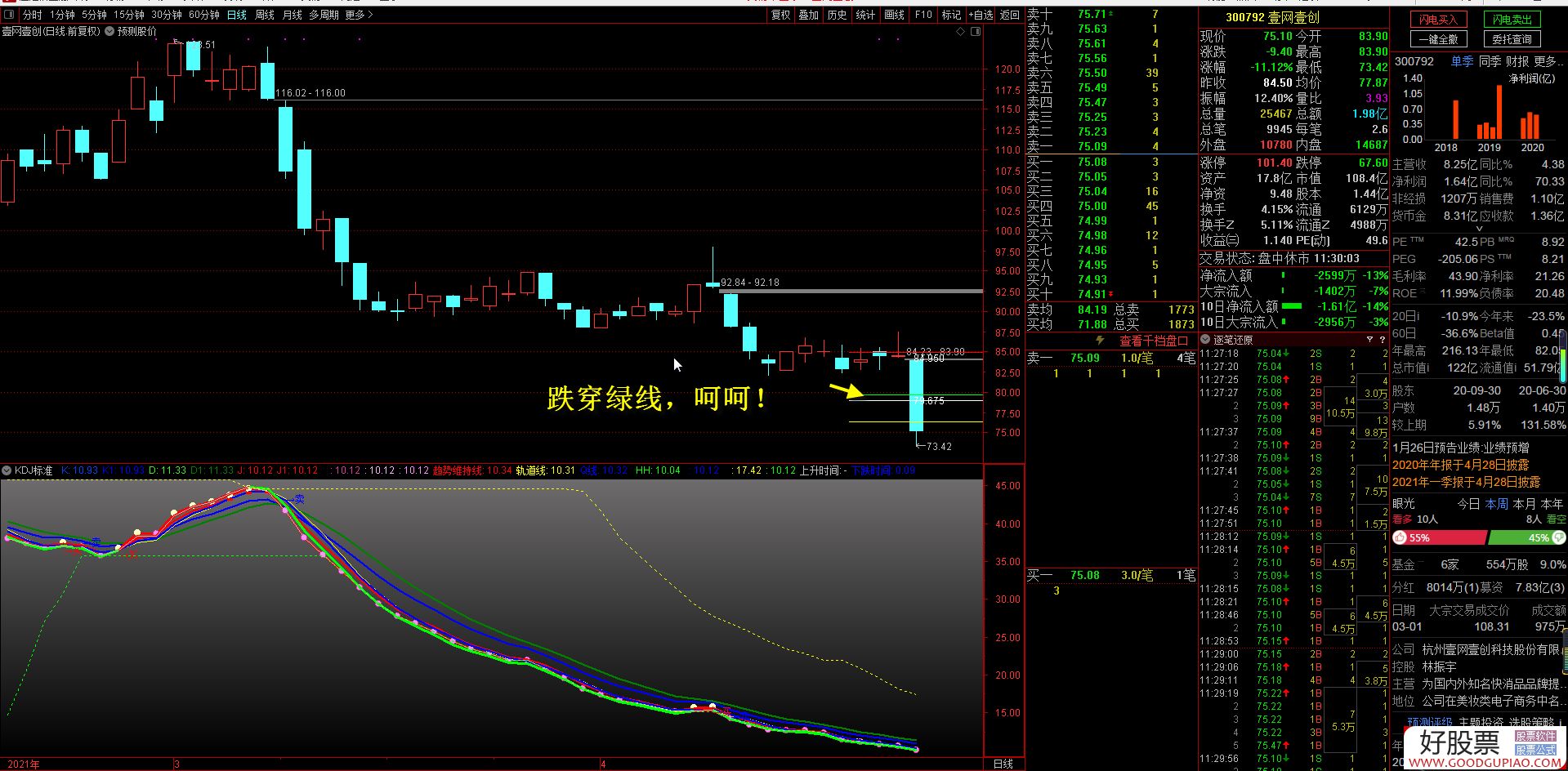Select 本周 in 眼光 sentiment panel
This screenshot has width=1568, height=771.
pos(1496,504)
